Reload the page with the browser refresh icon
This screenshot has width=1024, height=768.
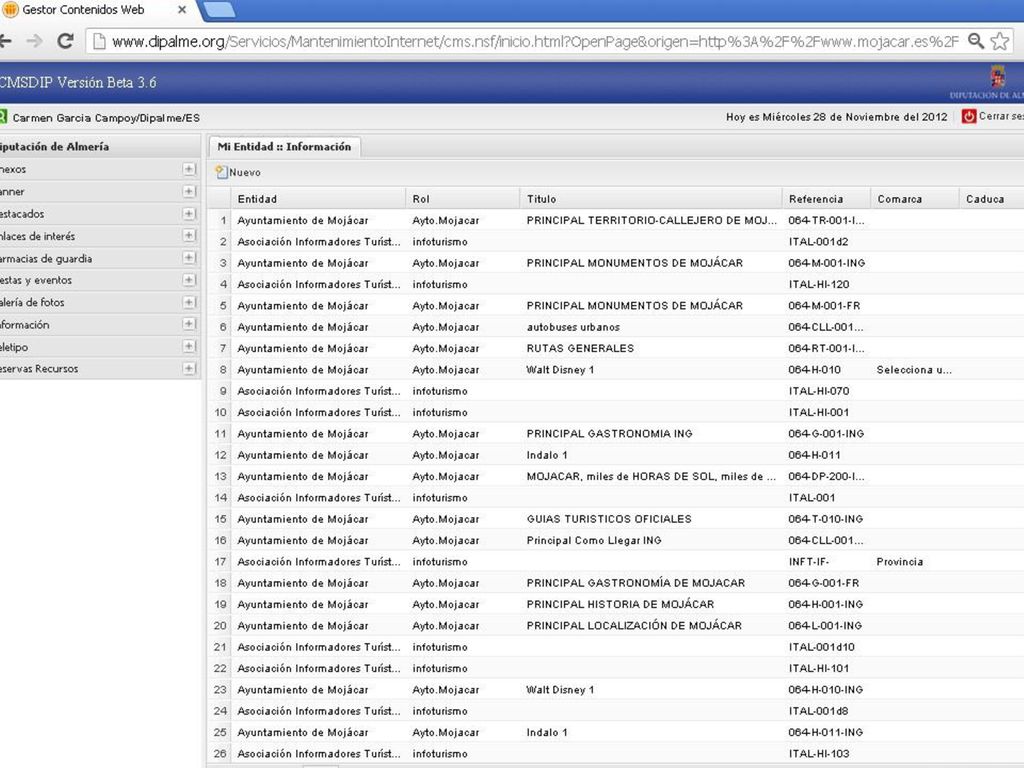65,41
